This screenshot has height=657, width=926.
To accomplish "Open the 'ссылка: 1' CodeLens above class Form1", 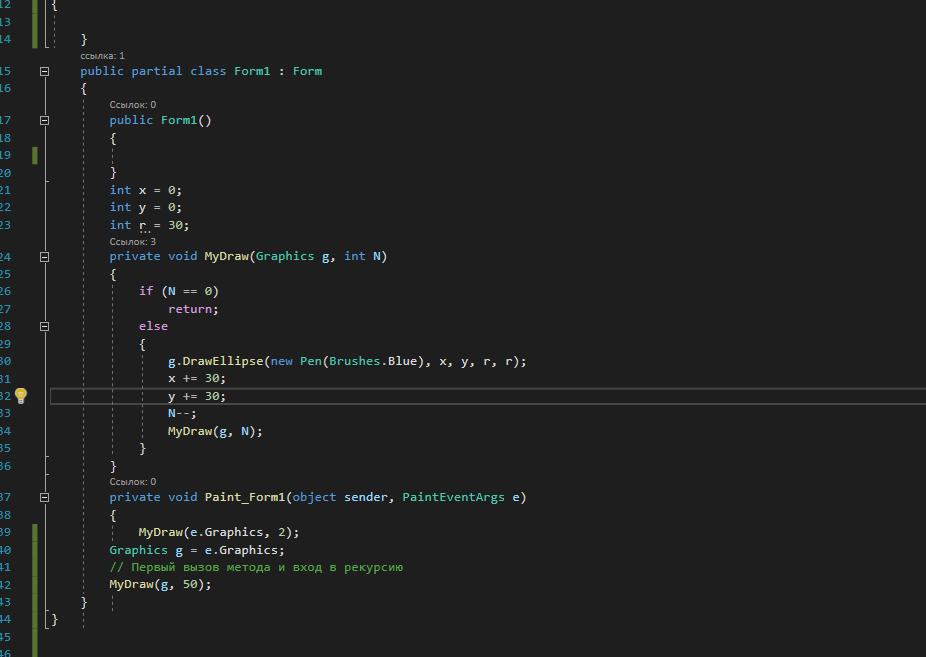I will 102,56.
